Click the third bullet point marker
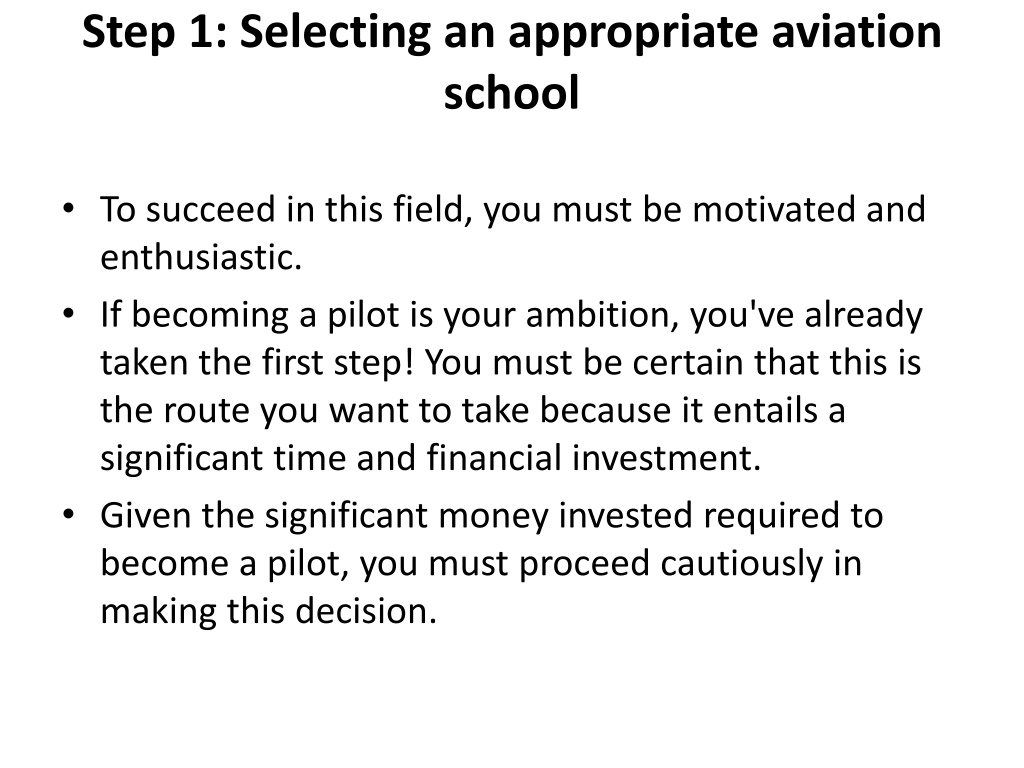This screenshot has height=768, width=1024. click(69, 515)
